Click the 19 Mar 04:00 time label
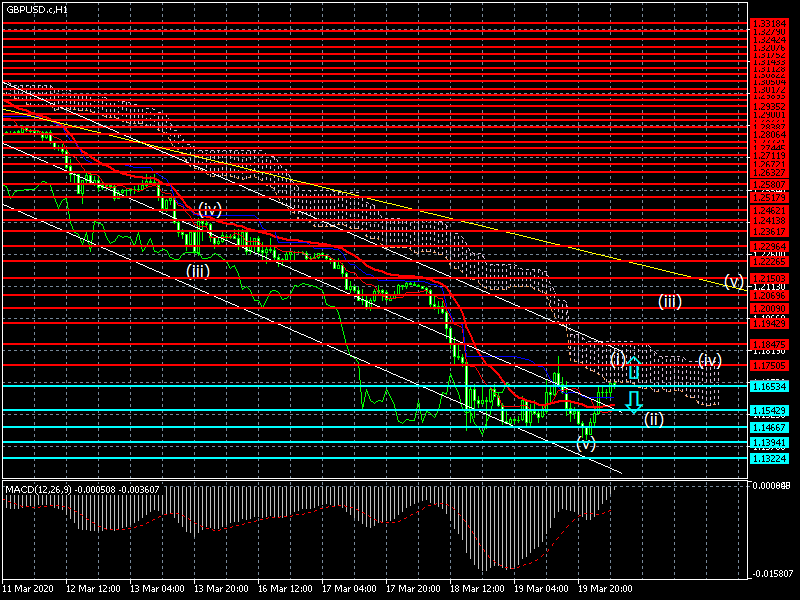The image size is (800, 600). [541, 588]
